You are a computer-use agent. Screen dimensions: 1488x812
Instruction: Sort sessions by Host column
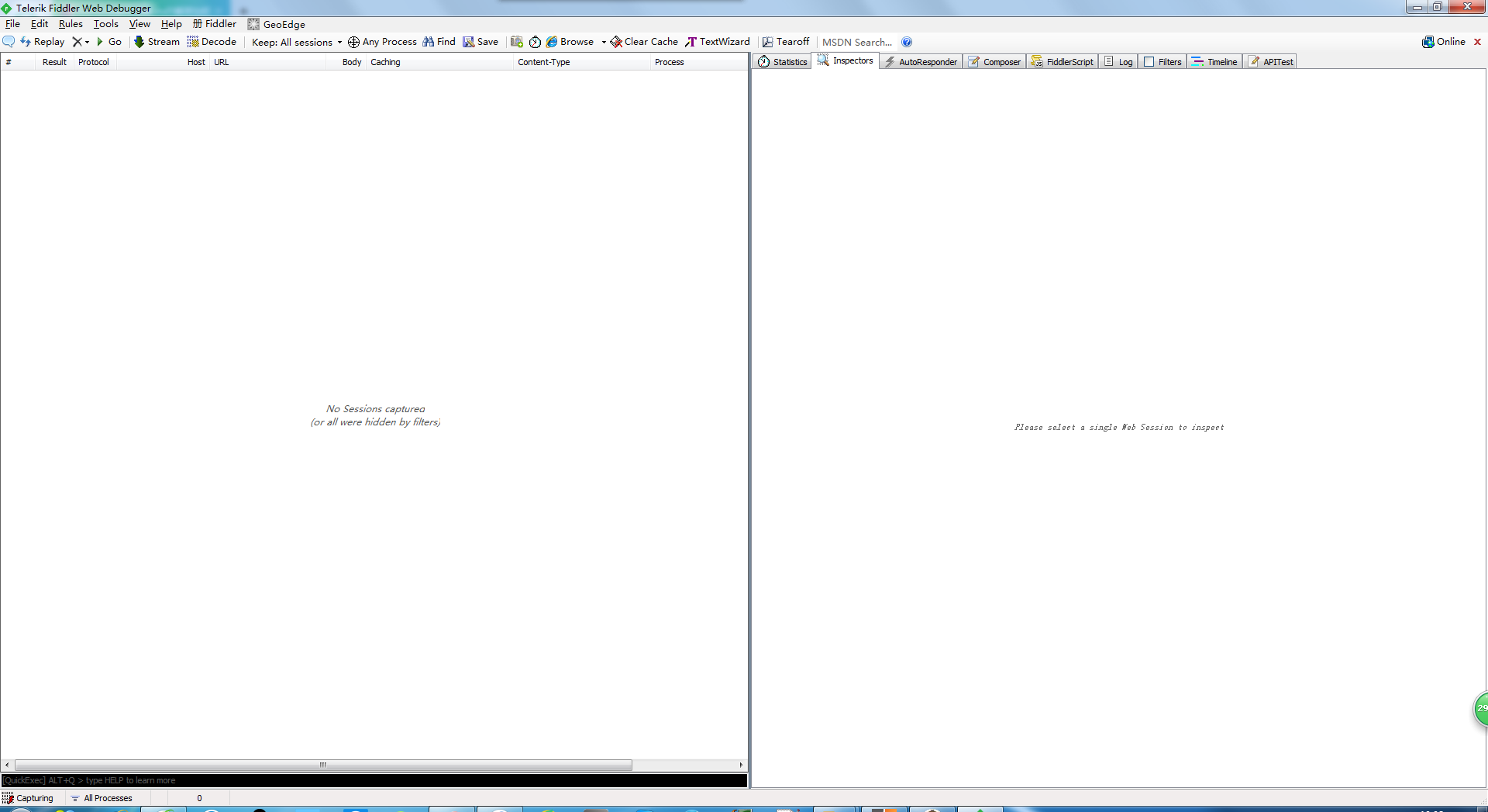pos(163,62)
